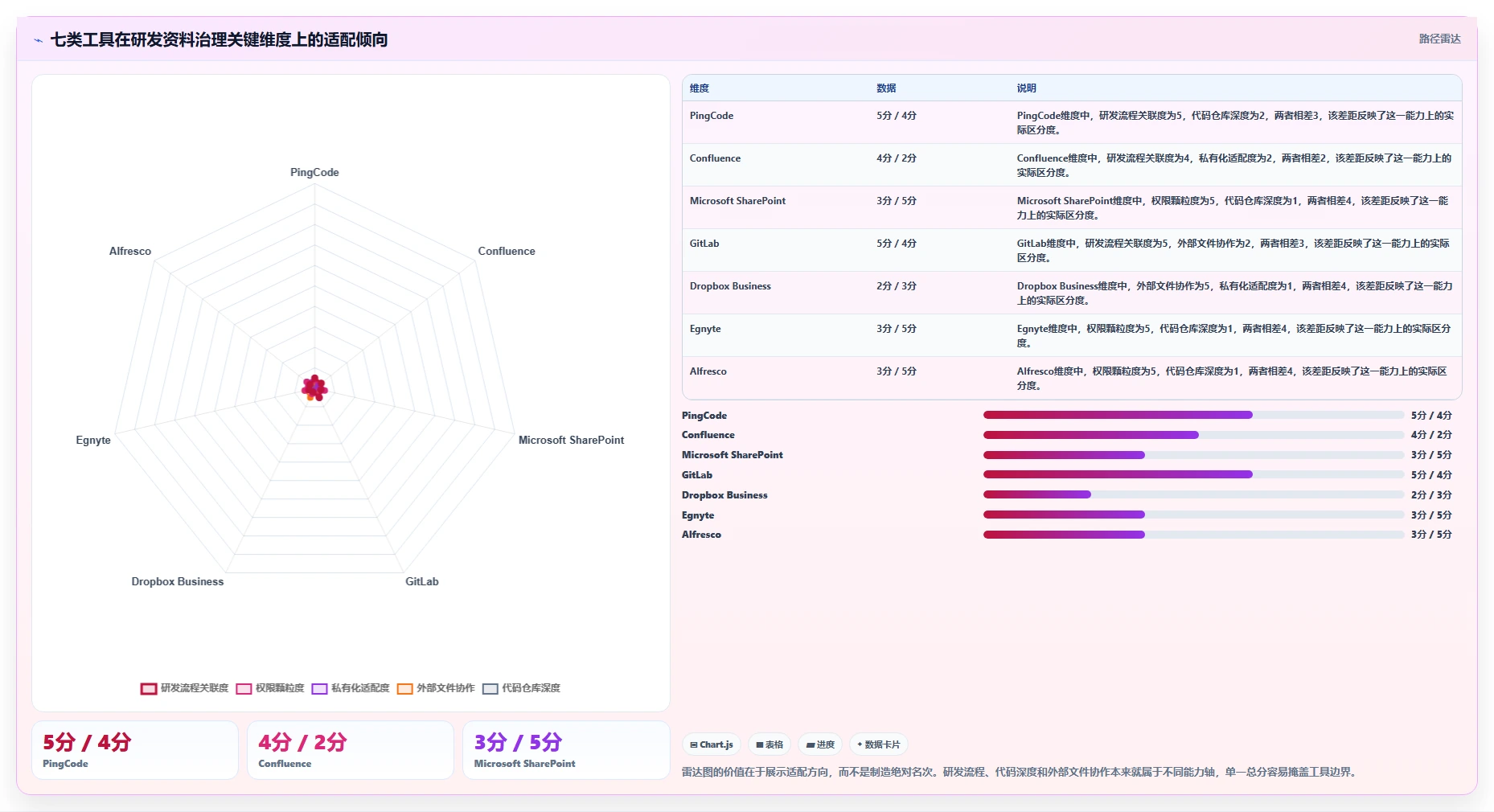Viewport: 1494px width, 812px height.
Task: Hide the 私有化适配度 dataset in the legend
Action: pyautogui.click(x=351, y=688)
